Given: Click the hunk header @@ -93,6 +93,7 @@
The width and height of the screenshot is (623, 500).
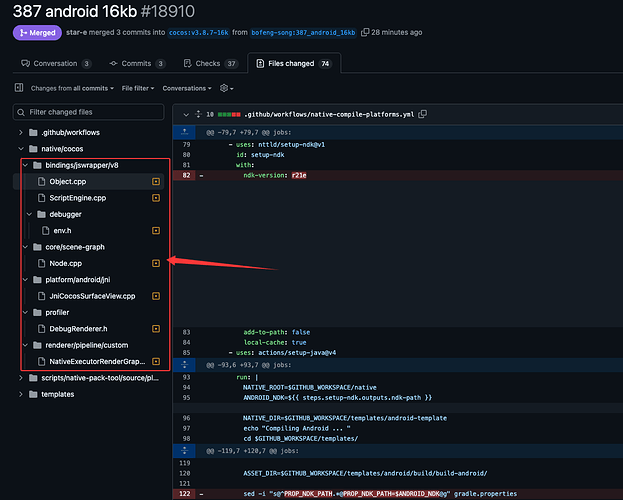Looking at the screenshot, I should tap(248, 365).
